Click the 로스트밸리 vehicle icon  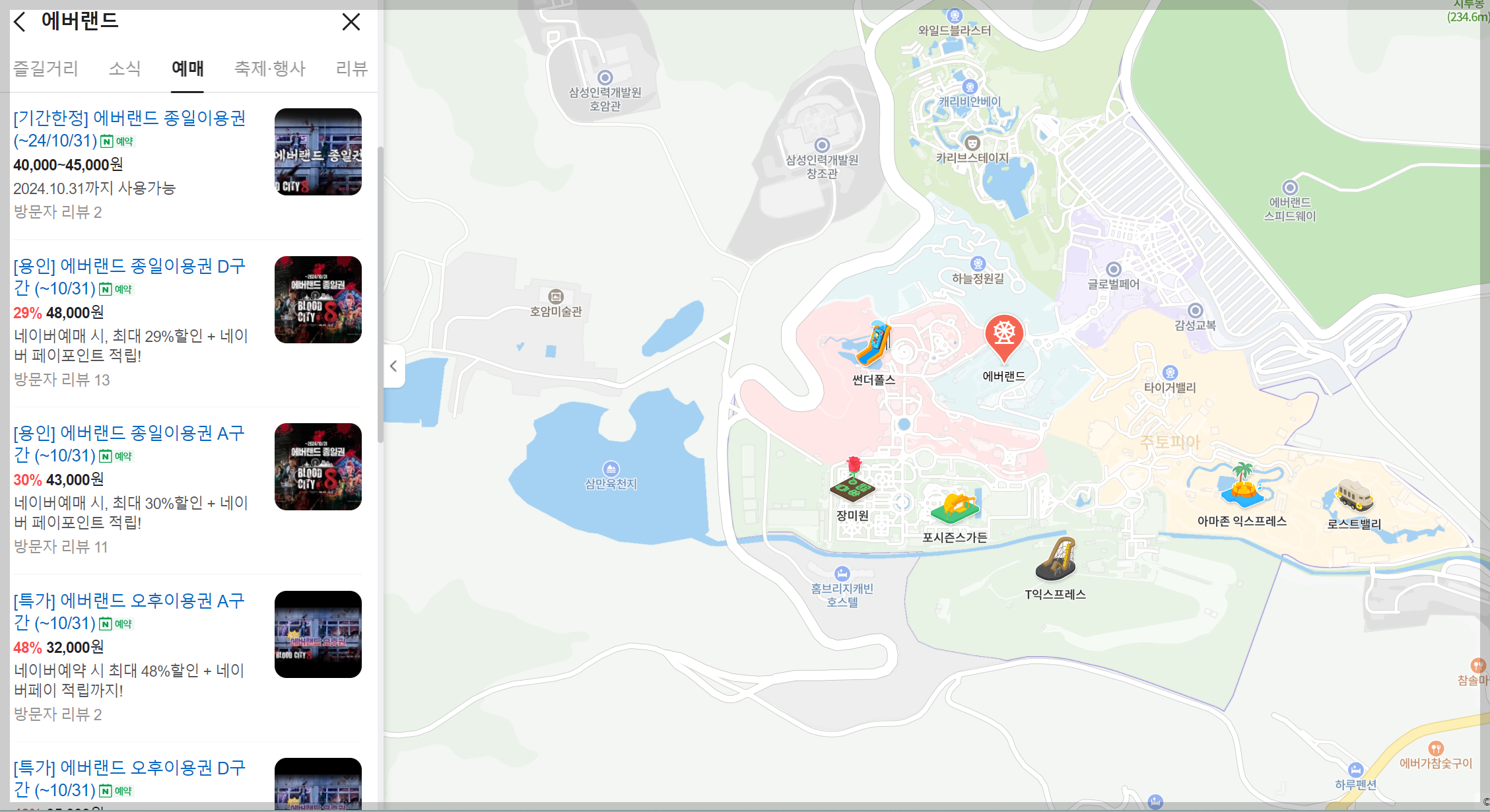pyautogui.click(x=1354, y=494)
